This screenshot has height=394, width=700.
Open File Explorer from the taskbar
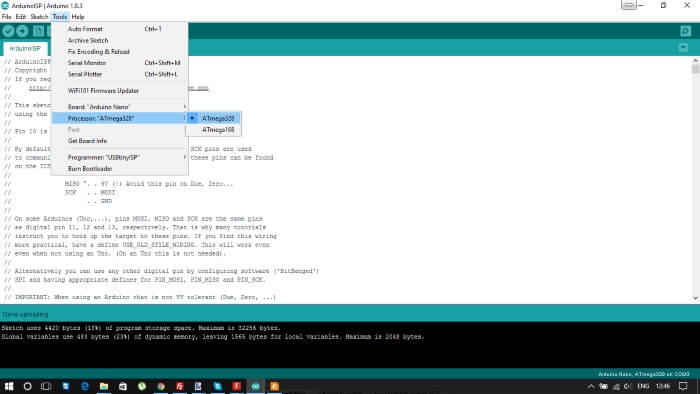tap(104, 386)
